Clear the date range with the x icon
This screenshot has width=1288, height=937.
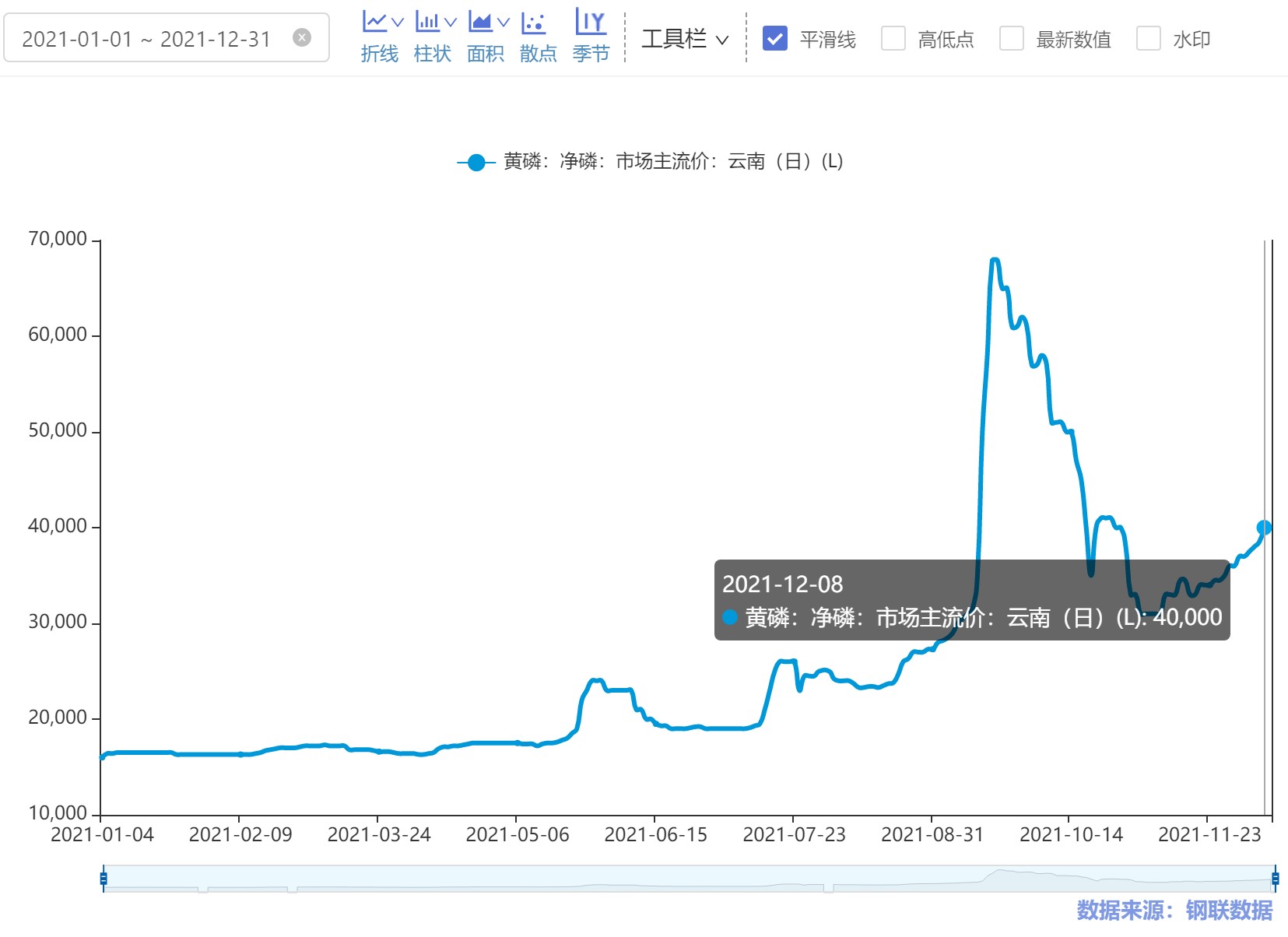tap(302, 37)
